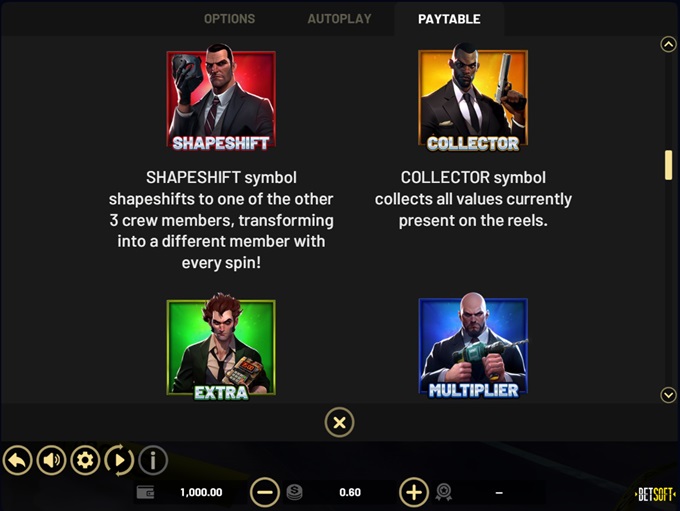Image resolution: width=680 pixels, height=511 pixels.
Task: Click the yellow scrollbar thumb
Action: (668, 165)
